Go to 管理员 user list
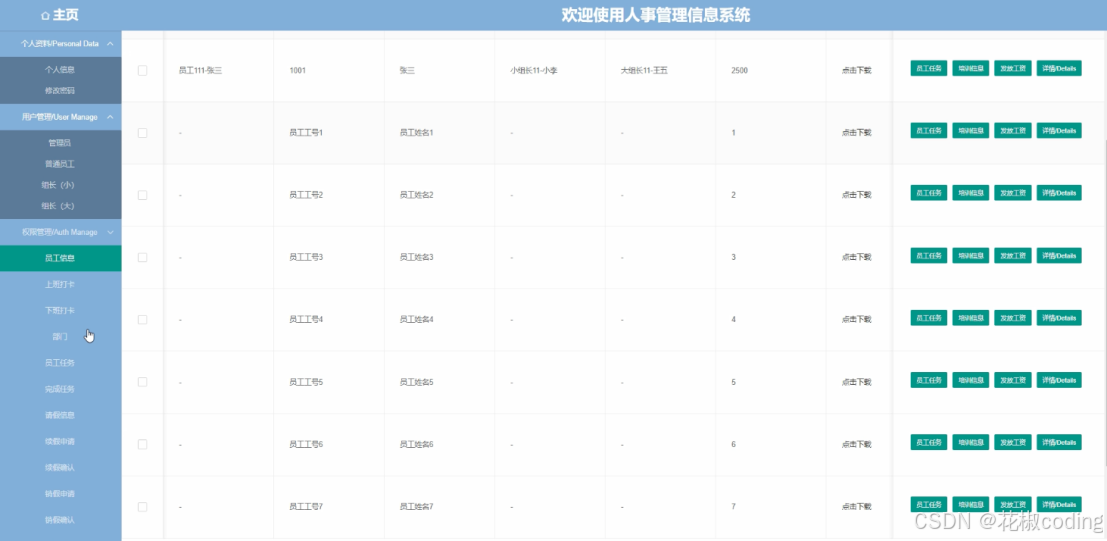The height and width of the screenshot is (541, 1107). coord(60,143)
